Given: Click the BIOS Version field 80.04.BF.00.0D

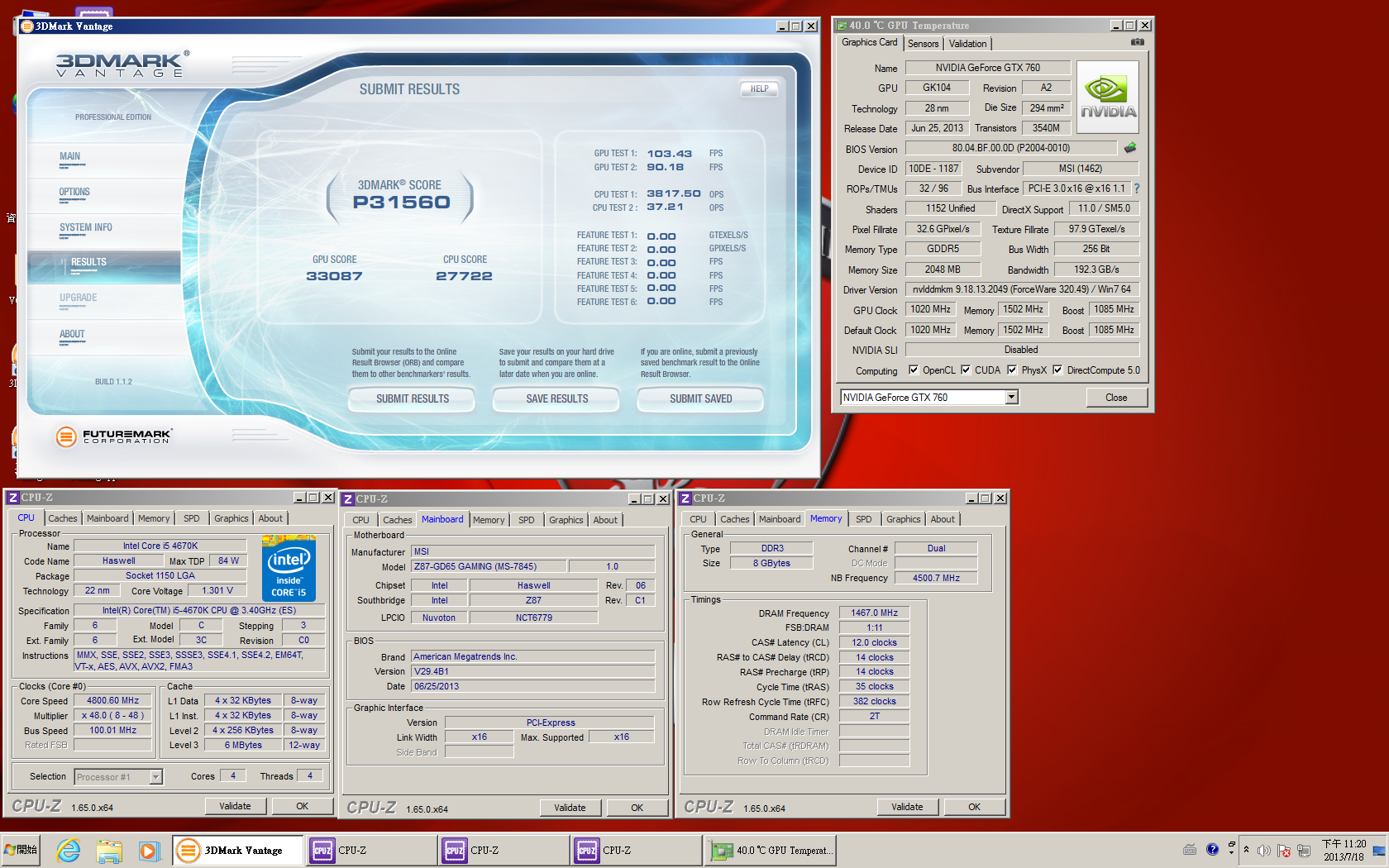Looking at the screenshot, I should [x=1010, y=148].
